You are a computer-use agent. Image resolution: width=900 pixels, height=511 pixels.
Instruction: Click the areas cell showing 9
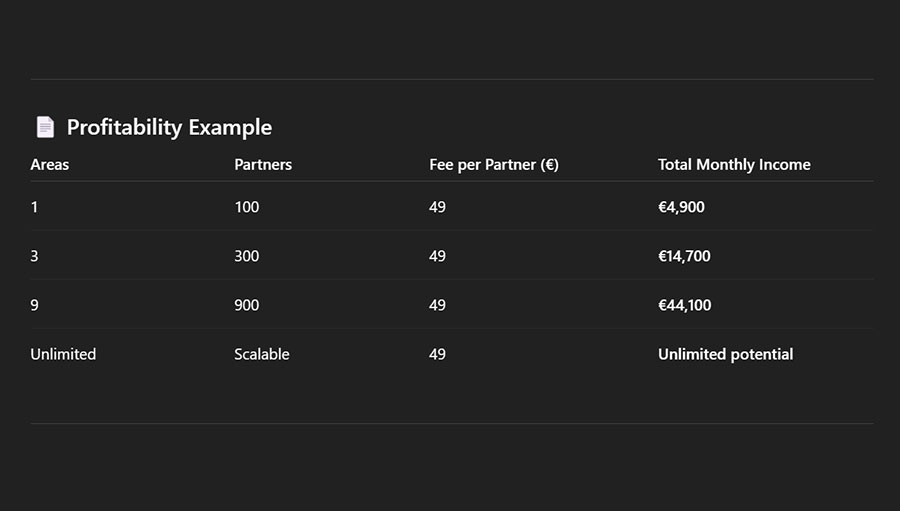click(x=35, y=305)
